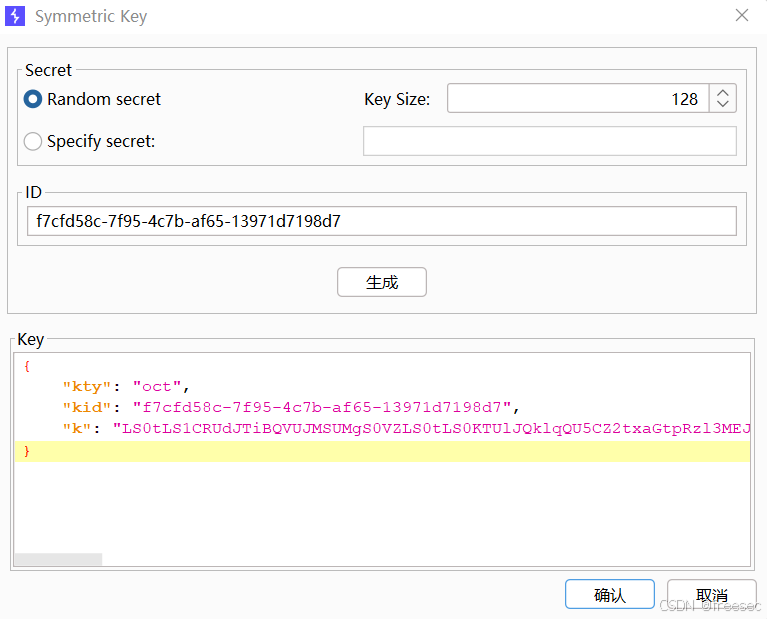Click the opening brace in Key box
The height and width of the screenshot is (619, 767).
click(x=27, y=366)
